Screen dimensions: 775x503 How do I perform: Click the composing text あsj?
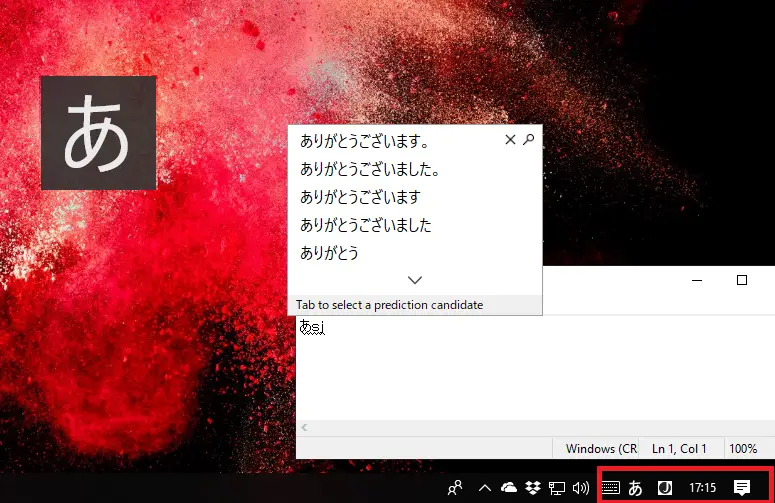tap(312, 327)
